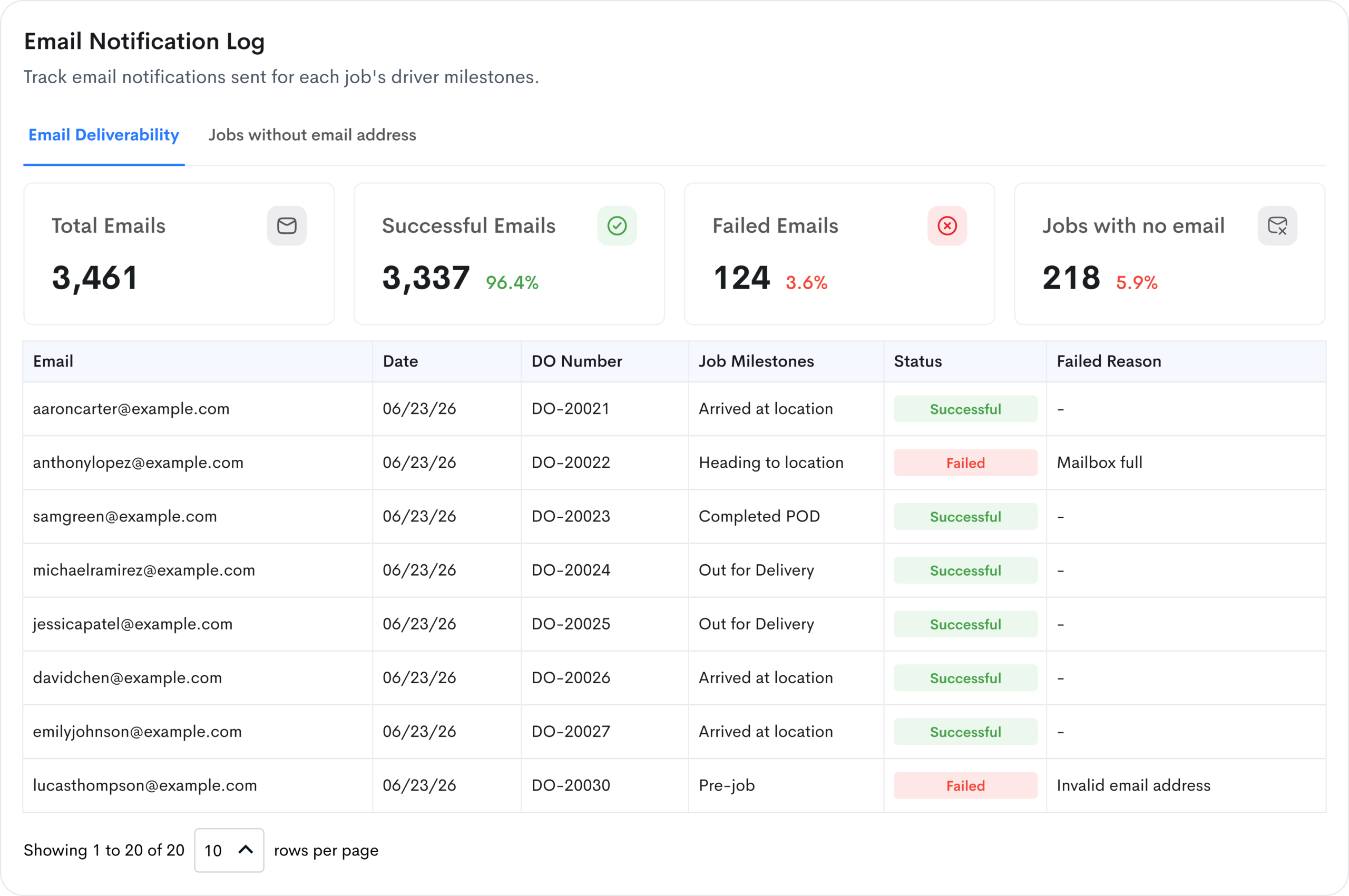Click the crossed envelope icon in Jobs with no email card

click(1277, 226)
